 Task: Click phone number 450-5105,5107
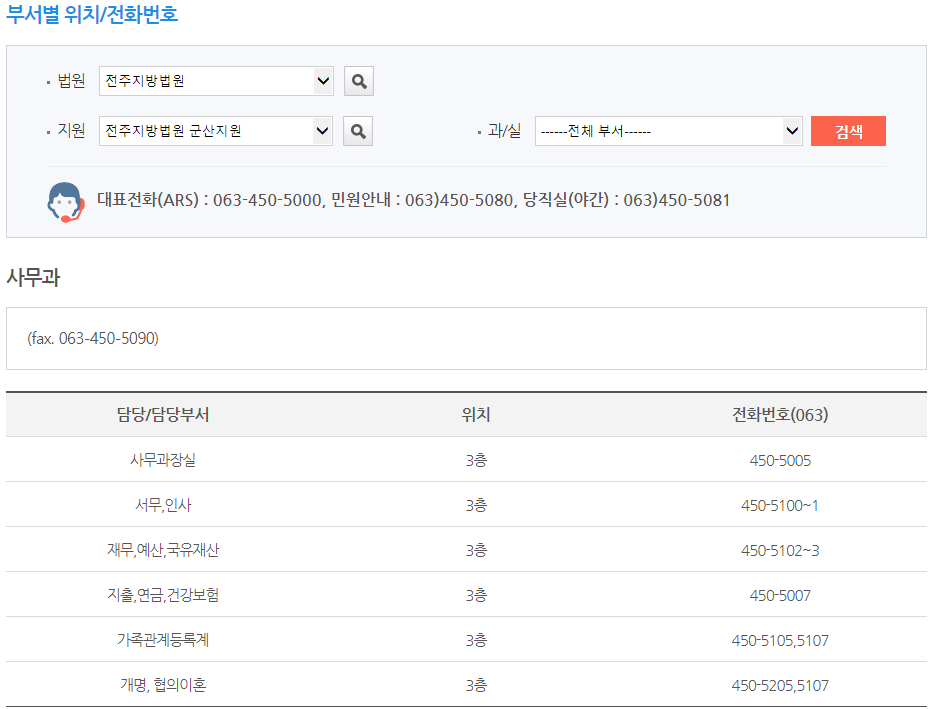780,640
